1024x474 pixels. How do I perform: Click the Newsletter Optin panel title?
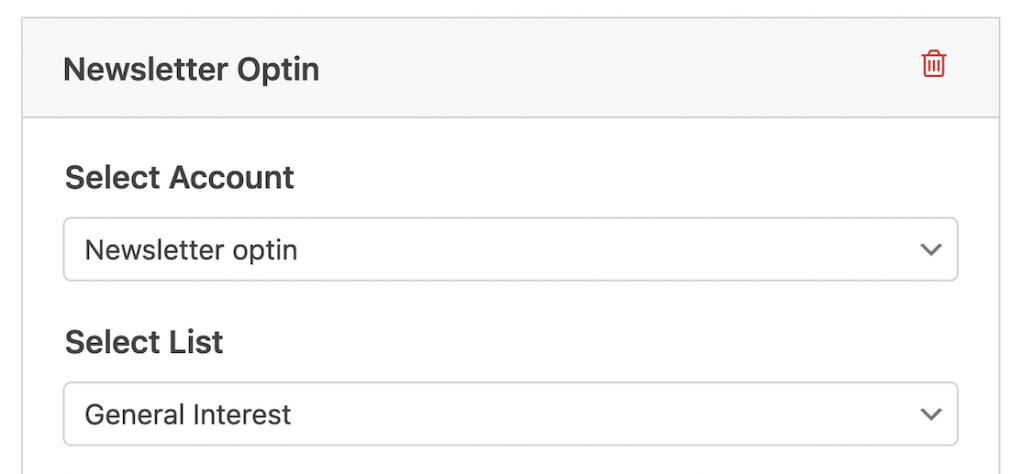coord(191,70)
